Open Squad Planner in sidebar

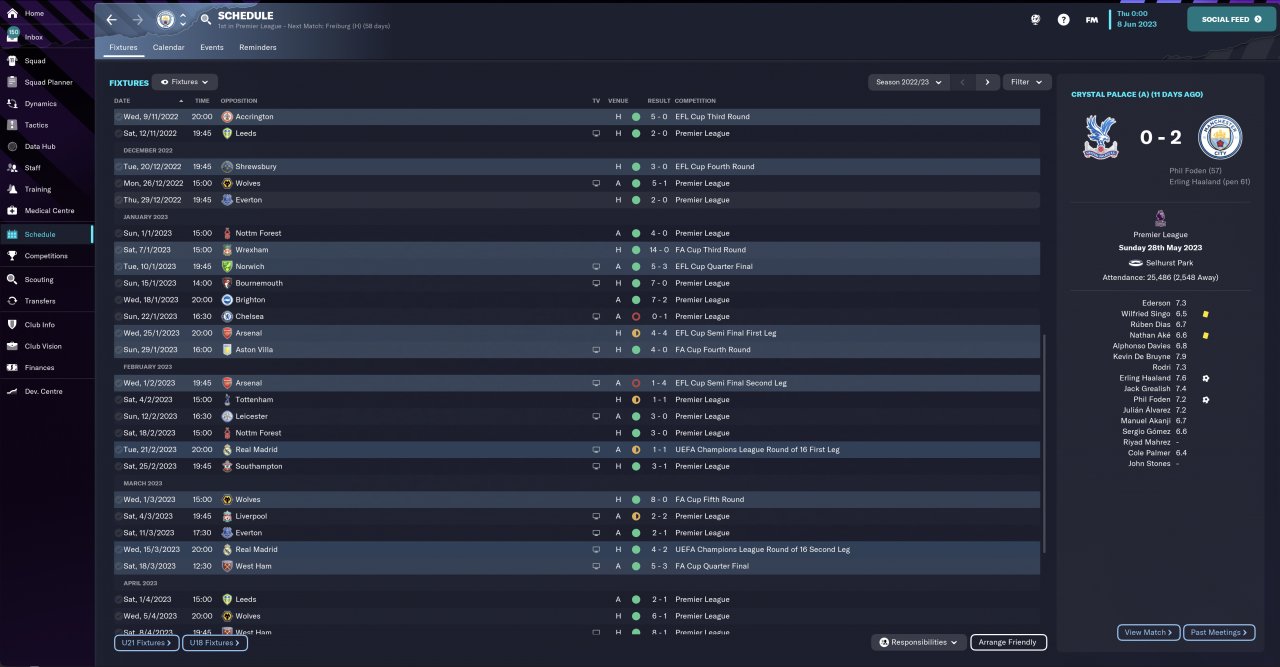click(x=48, y=82)
